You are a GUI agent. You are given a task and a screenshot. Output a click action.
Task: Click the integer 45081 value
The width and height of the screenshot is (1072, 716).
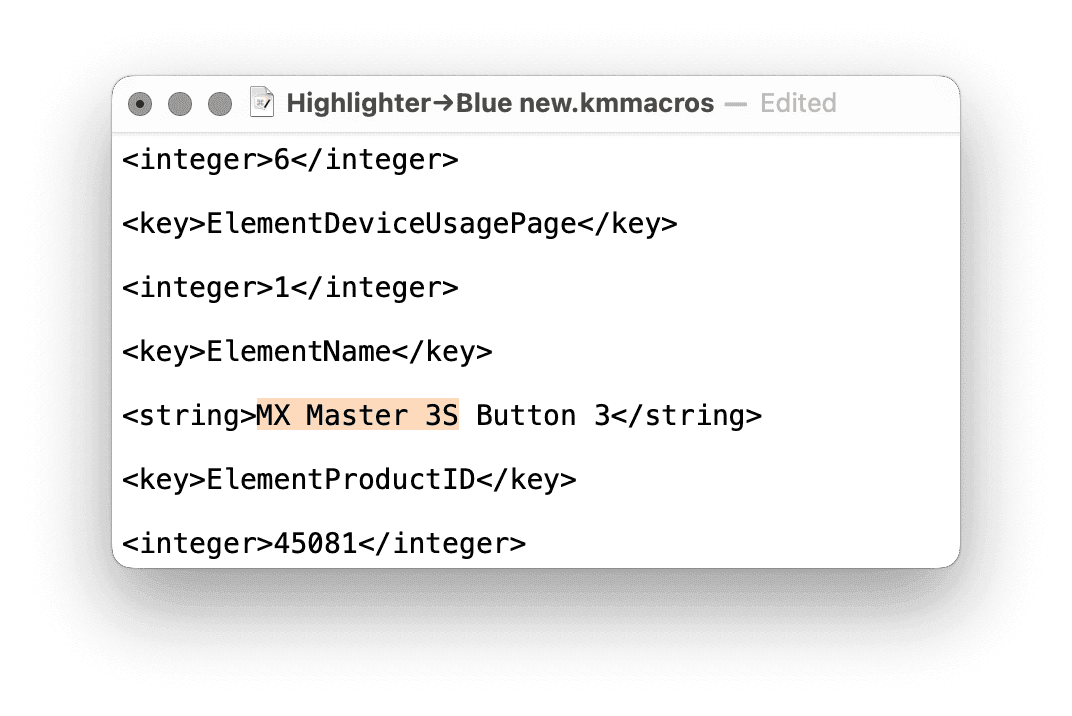click(x=316, y=544)
